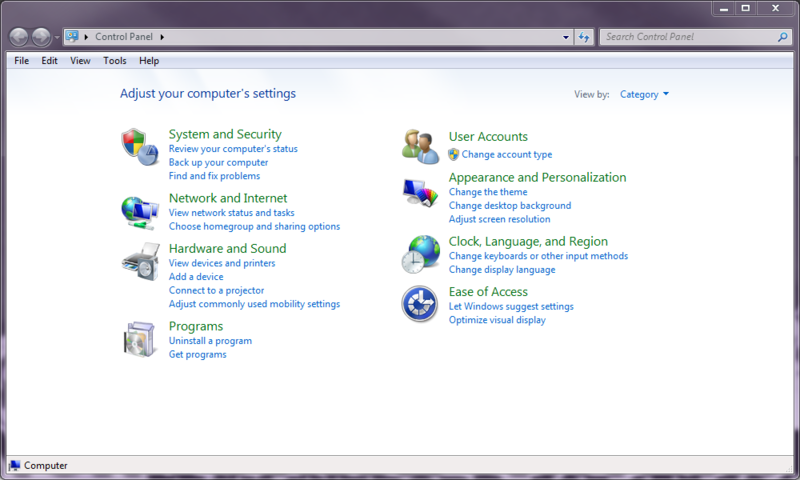
Task: Click the Search Control Panel field
Action: click(x=688, y=37)
